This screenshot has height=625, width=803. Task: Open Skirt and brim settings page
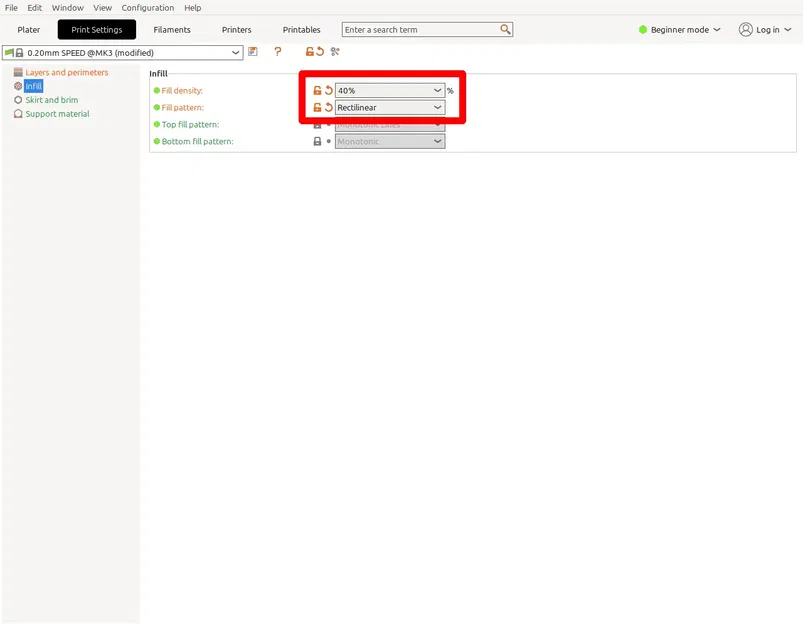click(52, 100)
